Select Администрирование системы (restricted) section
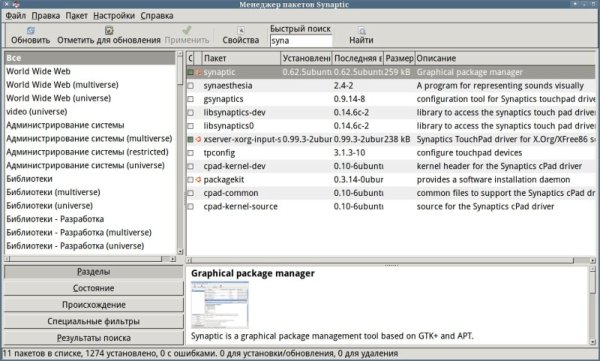 (x=90, y=152)
